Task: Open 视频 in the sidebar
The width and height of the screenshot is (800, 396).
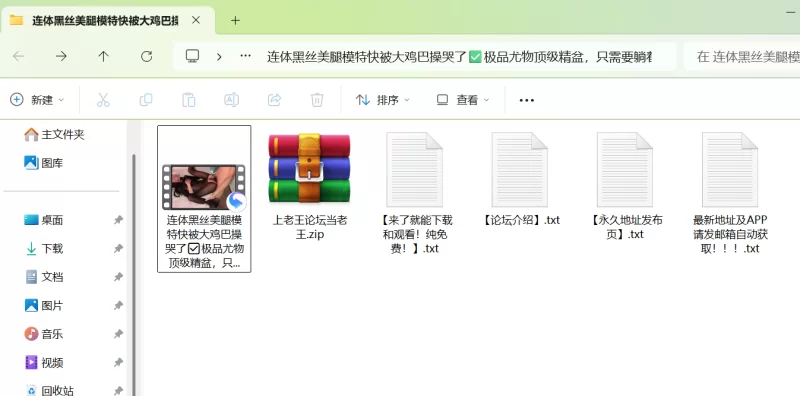Action: [43, 363]
